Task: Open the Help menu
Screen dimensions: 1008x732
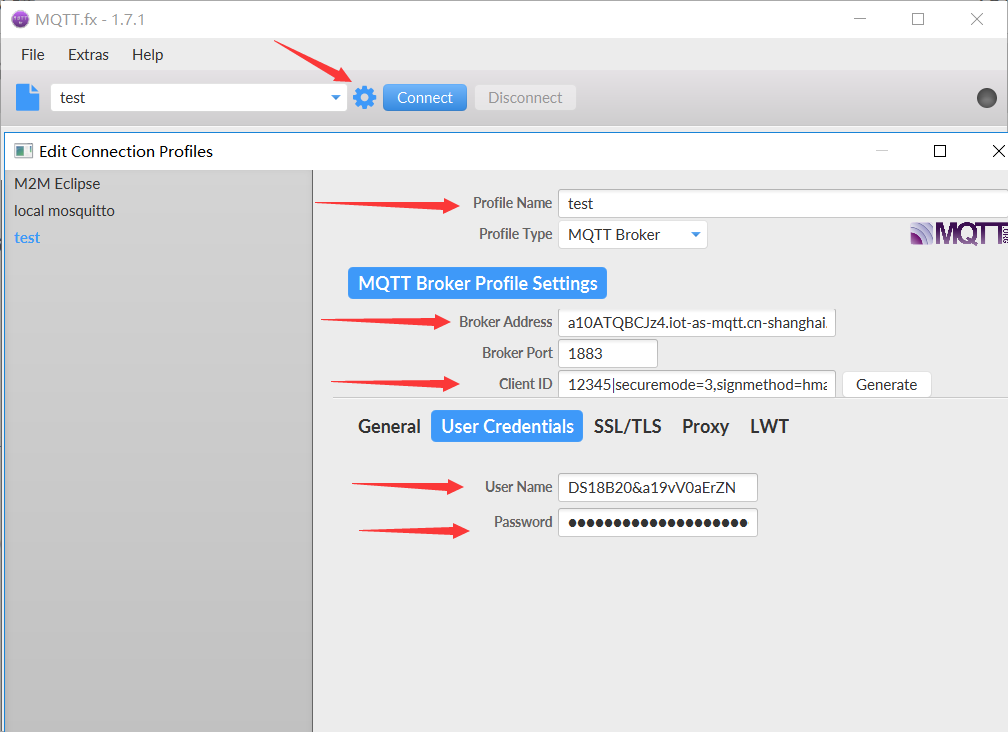Action: [147, 55]
